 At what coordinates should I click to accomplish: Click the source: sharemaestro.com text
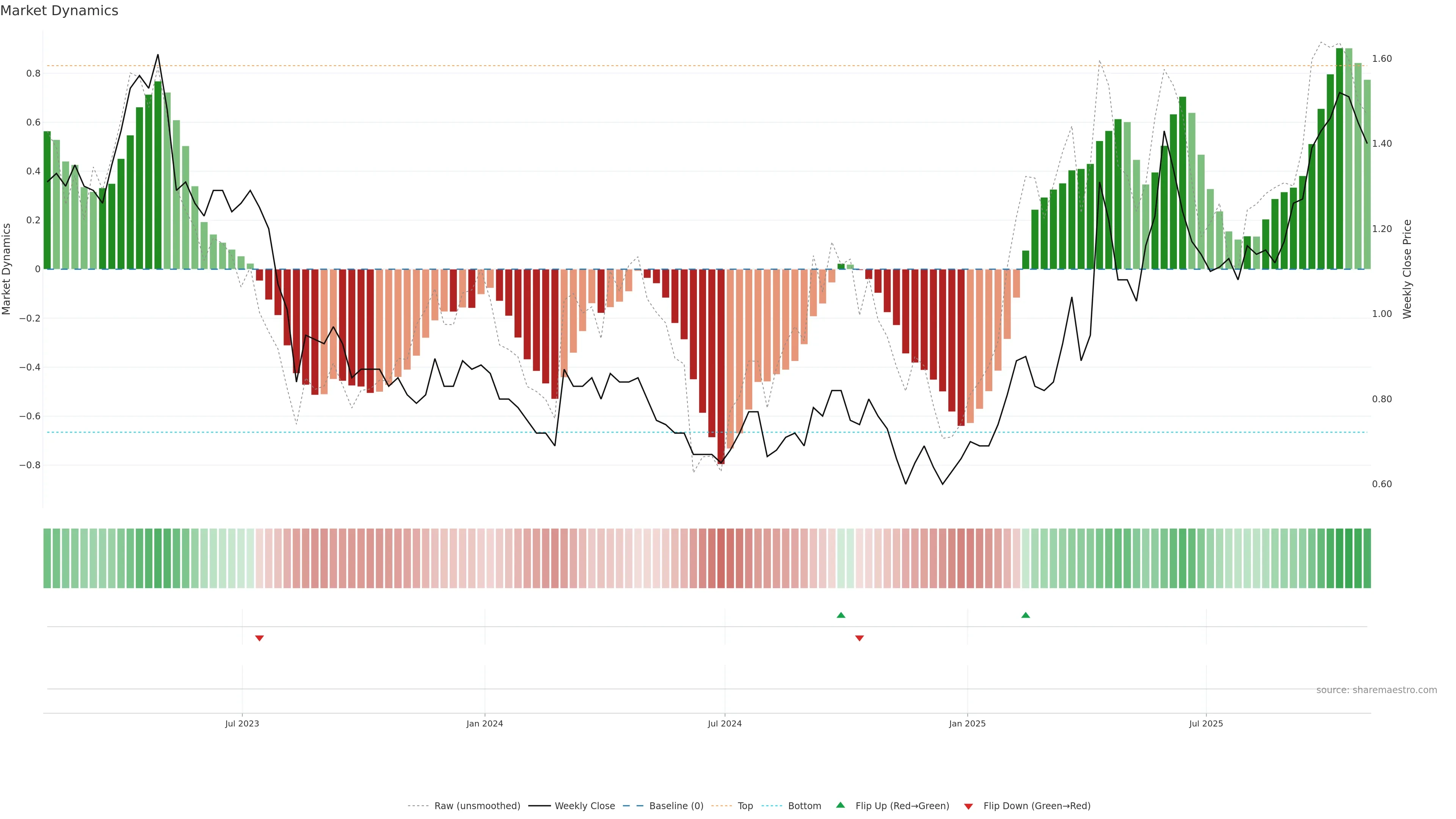1376,690
